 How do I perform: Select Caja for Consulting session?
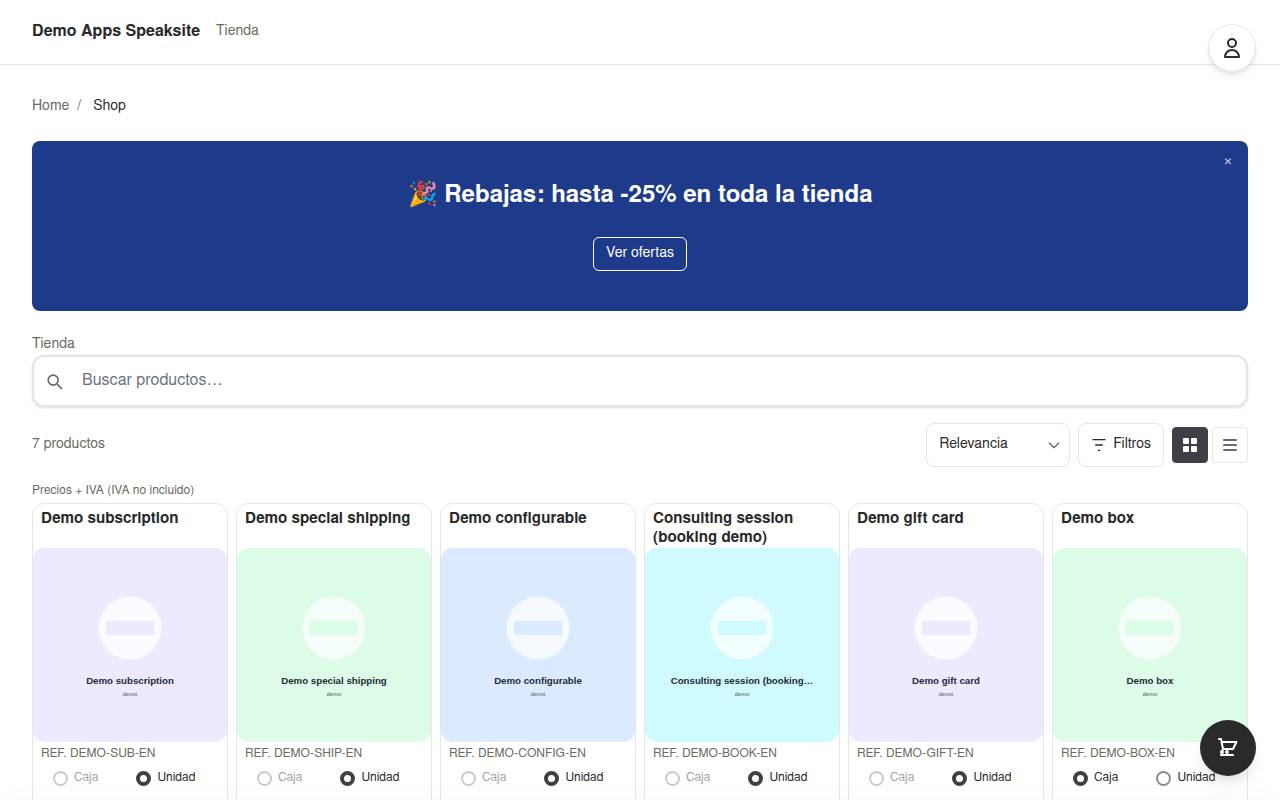tap(688, 777)
